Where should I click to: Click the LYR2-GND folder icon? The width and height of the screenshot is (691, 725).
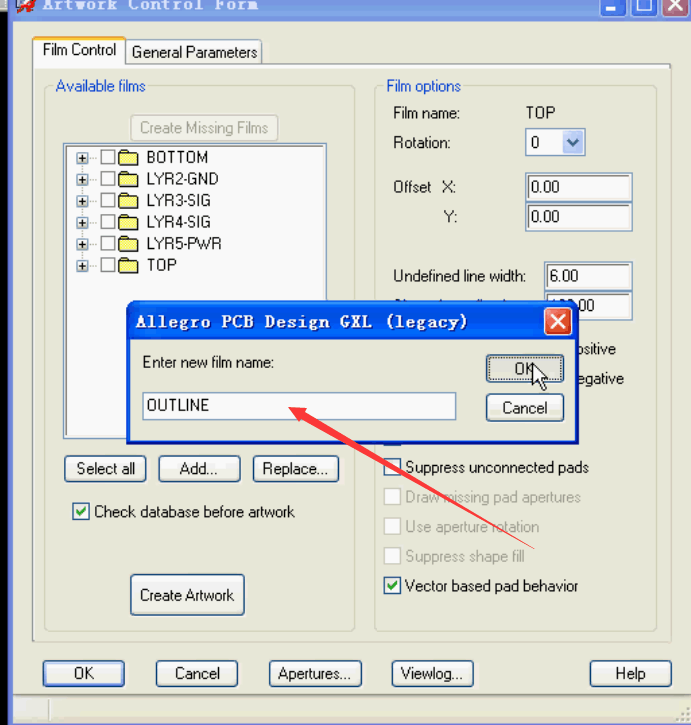(128, 179)
